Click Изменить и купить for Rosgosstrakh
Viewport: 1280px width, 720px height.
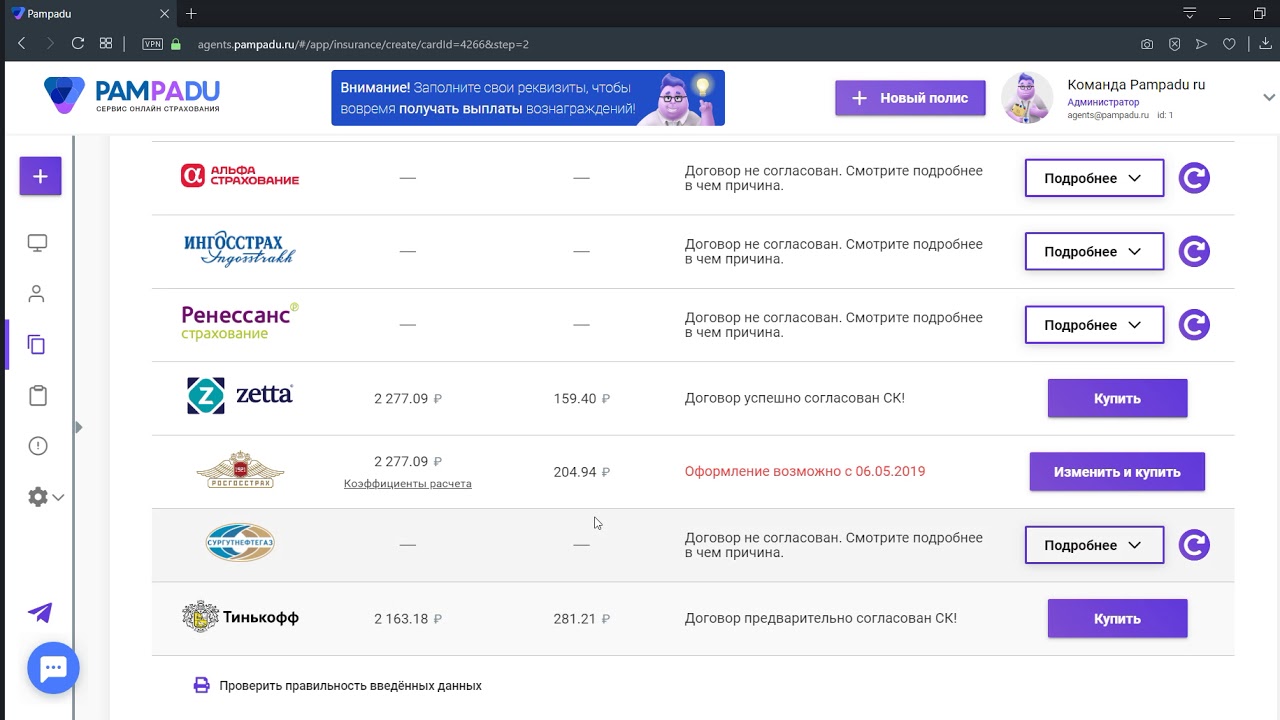1117,472
